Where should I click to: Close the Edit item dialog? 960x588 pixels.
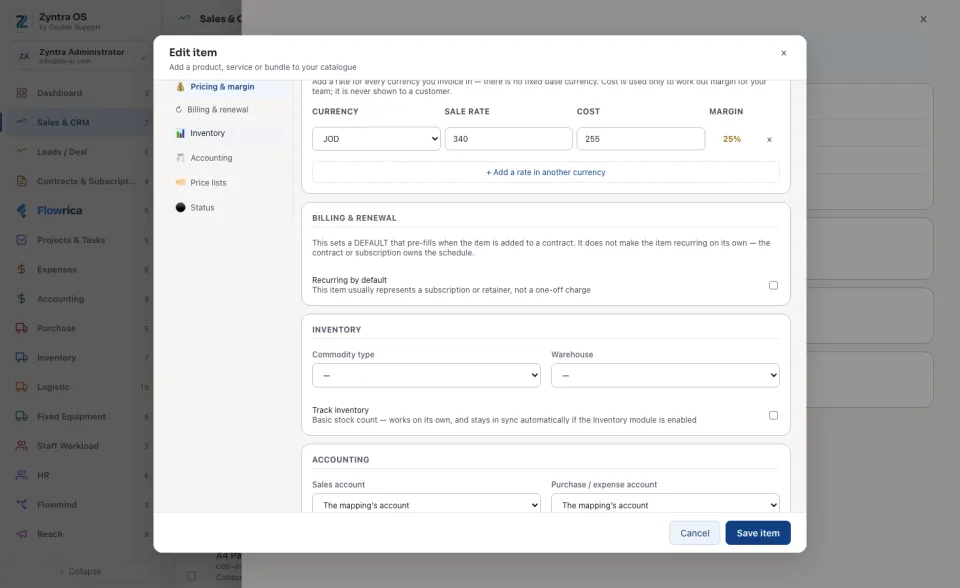(784, 53)
